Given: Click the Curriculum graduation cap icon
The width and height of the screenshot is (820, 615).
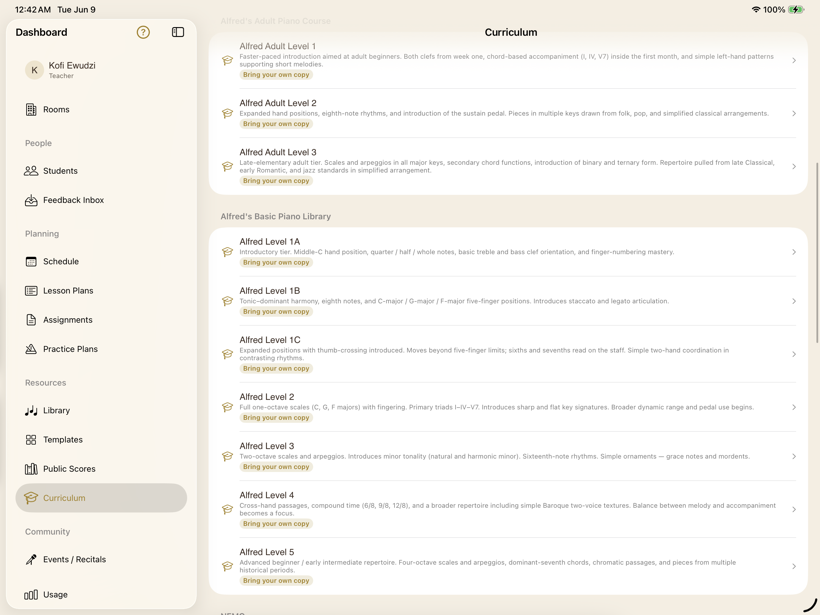Looking at the screenshot, I should point(31,498).
